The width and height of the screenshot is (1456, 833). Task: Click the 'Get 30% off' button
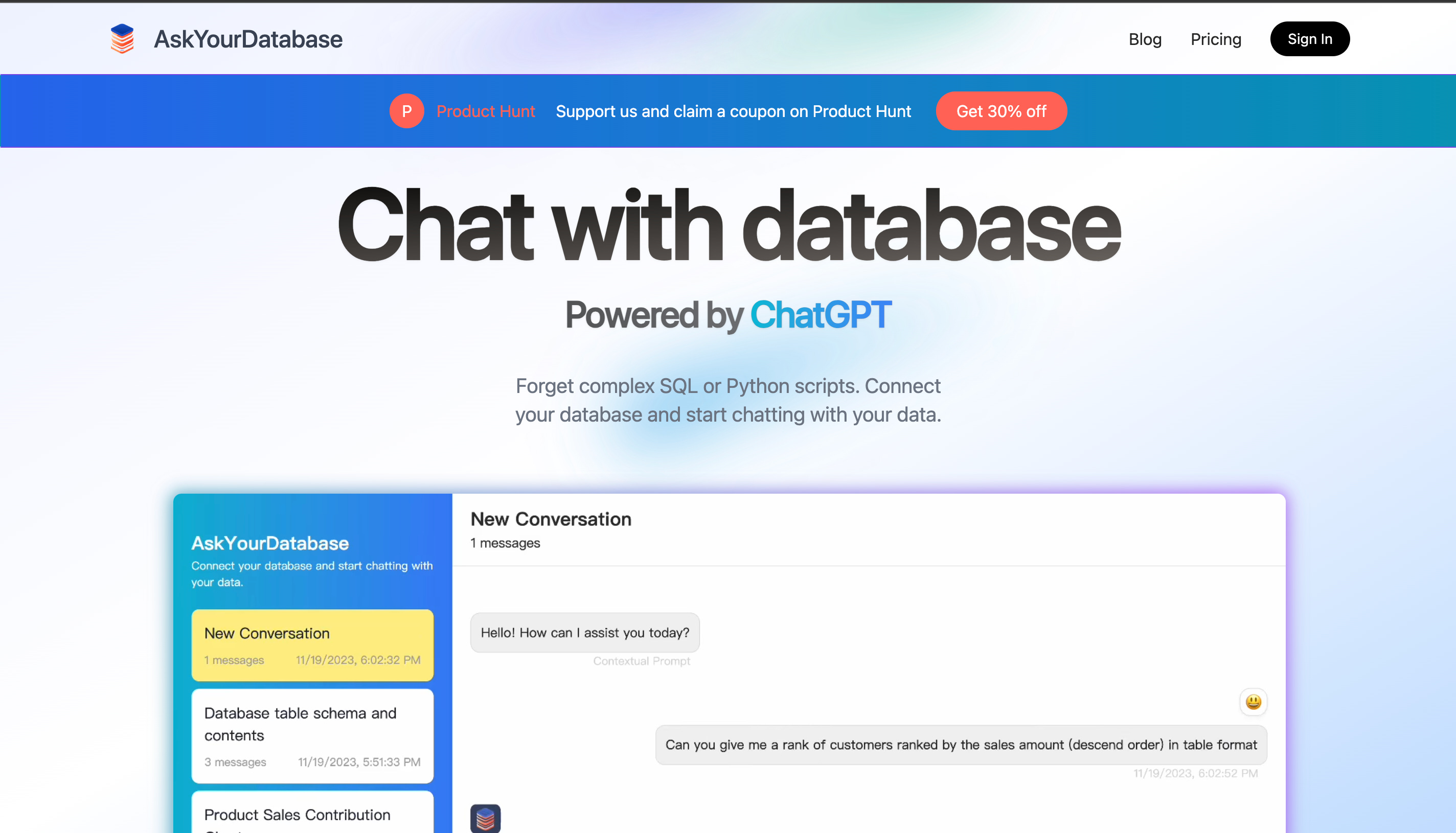tap(1001, 111)
